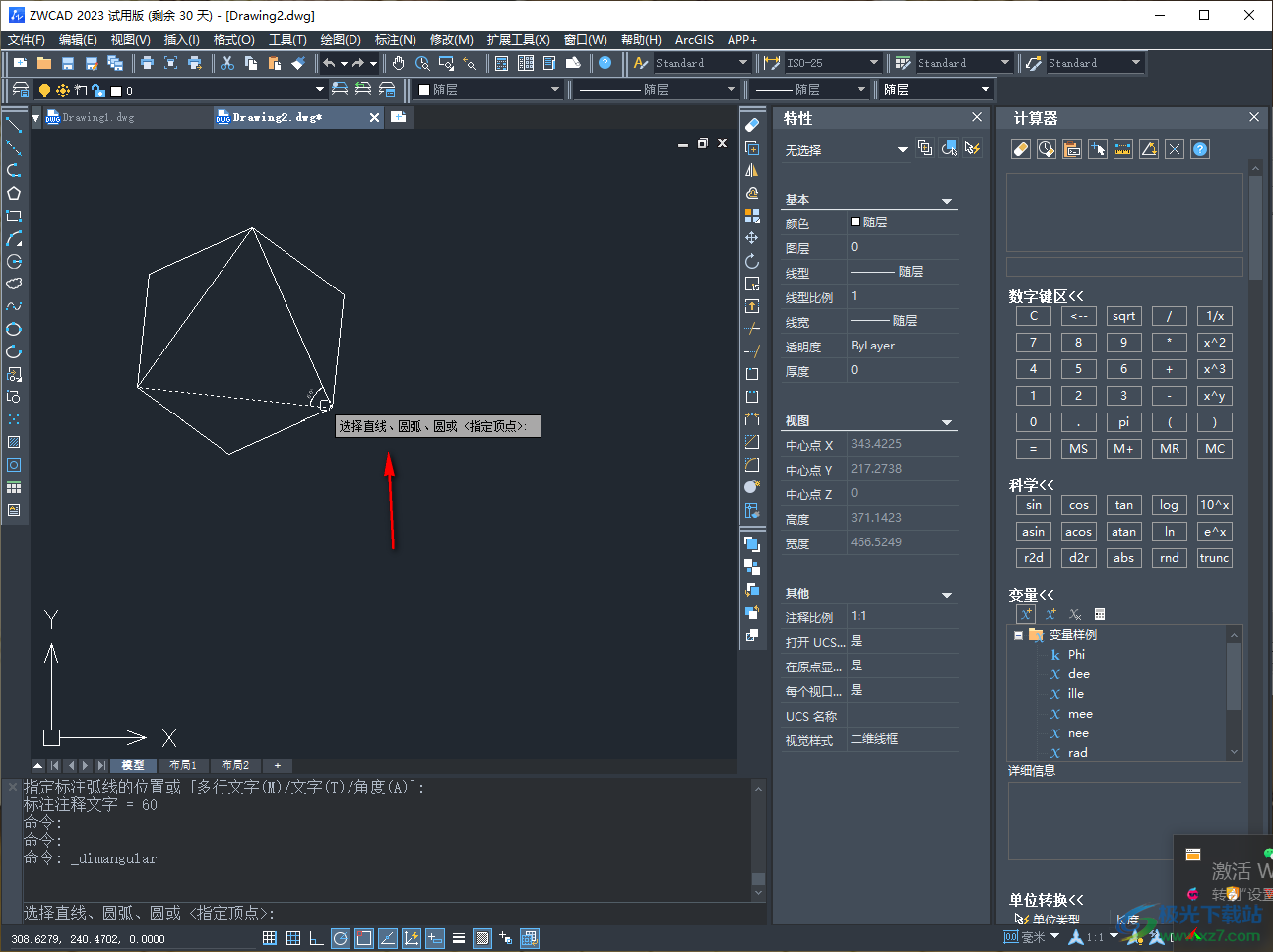The height and width of the screenshot is (952, 1273).
Task: Click the Move tool in modify toolbar
Action: (x=752, y=238)
